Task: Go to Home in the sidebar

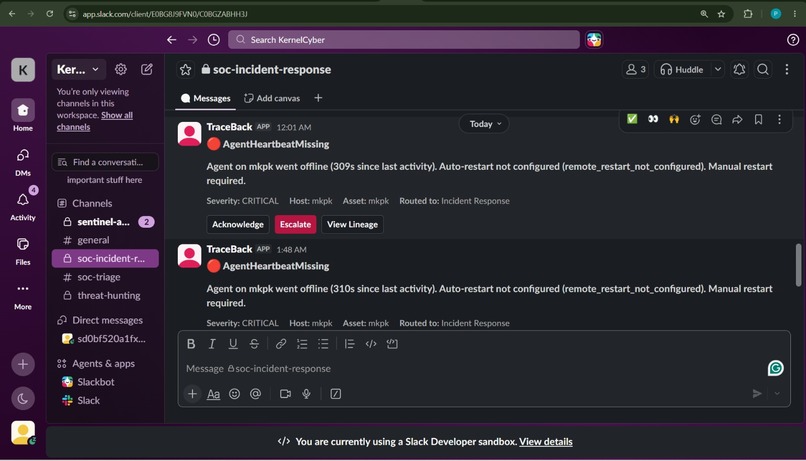Action: point(23,116)
